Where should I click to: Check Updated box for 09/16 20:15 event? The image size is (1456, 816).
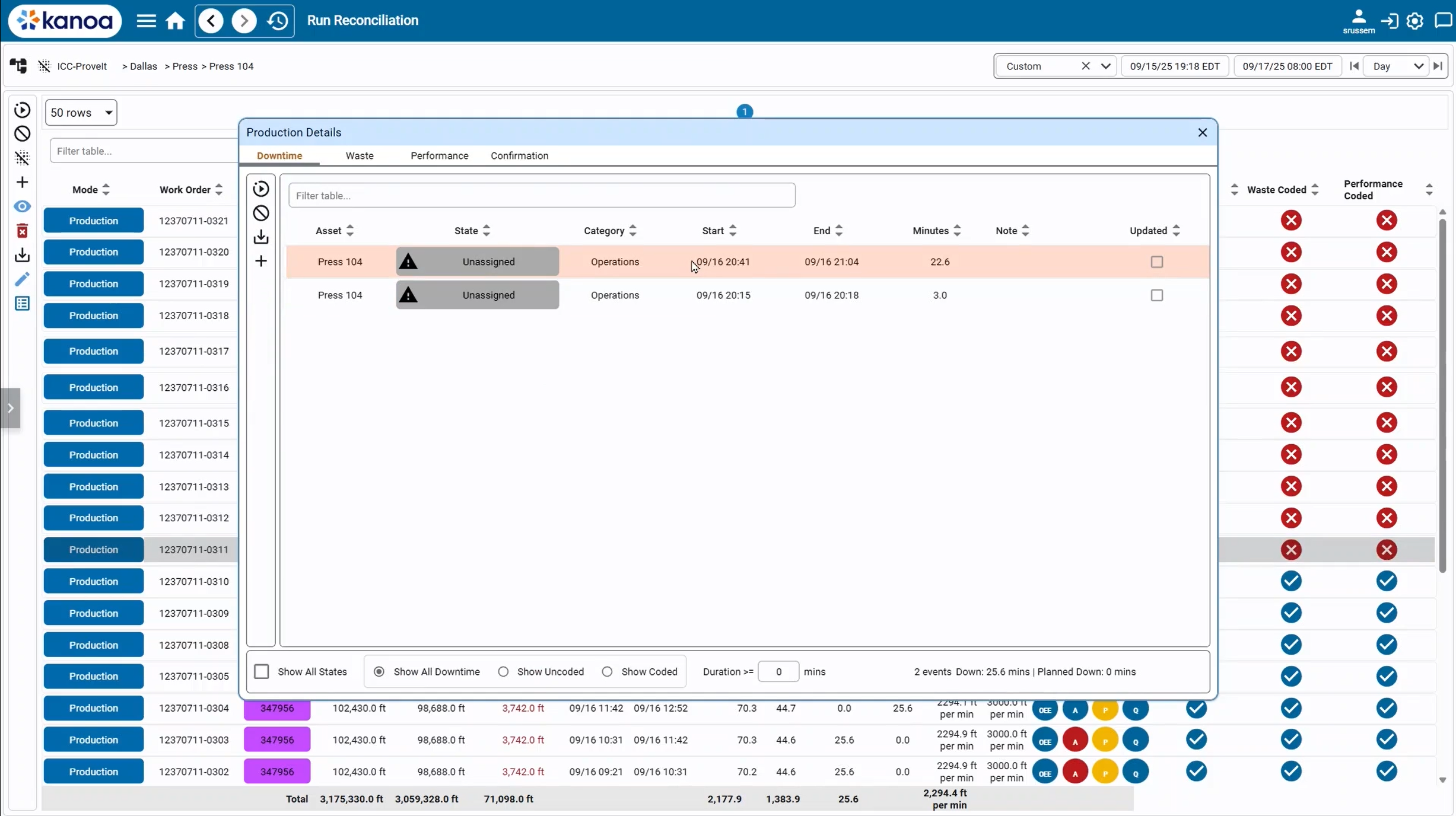point(1156,295)
